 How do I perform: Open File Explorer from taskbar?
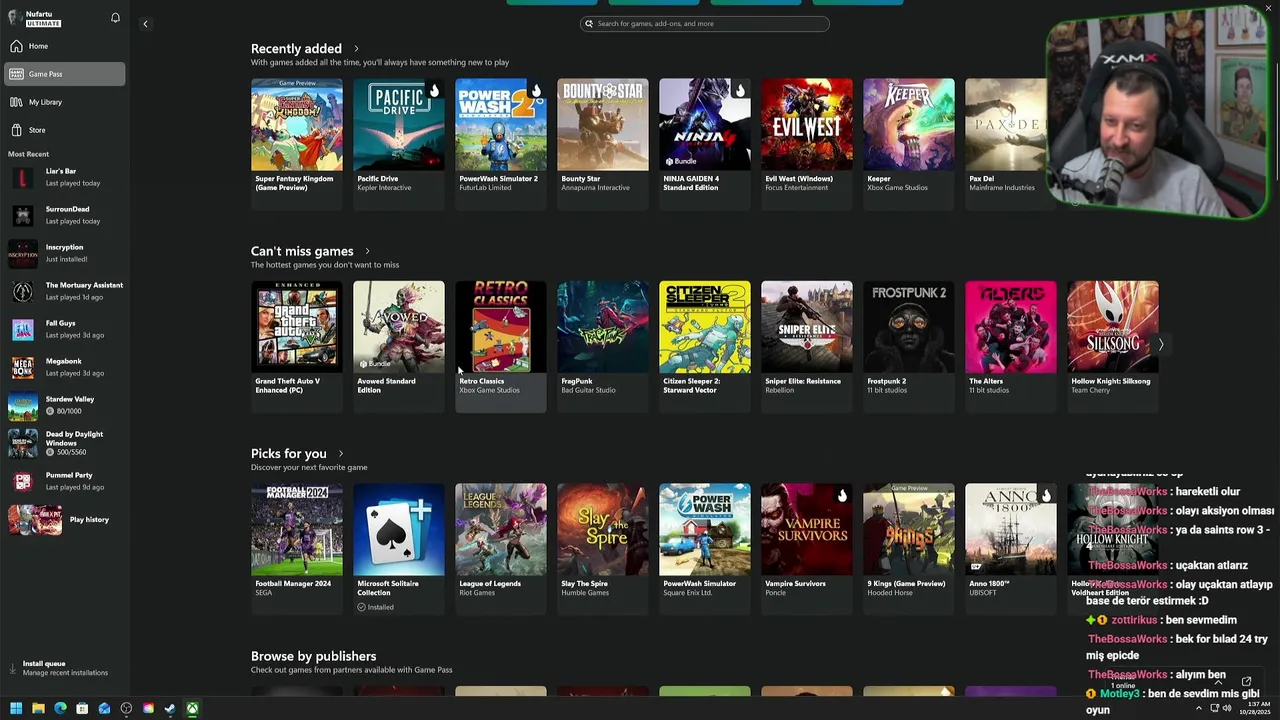(x=38, y=709)
